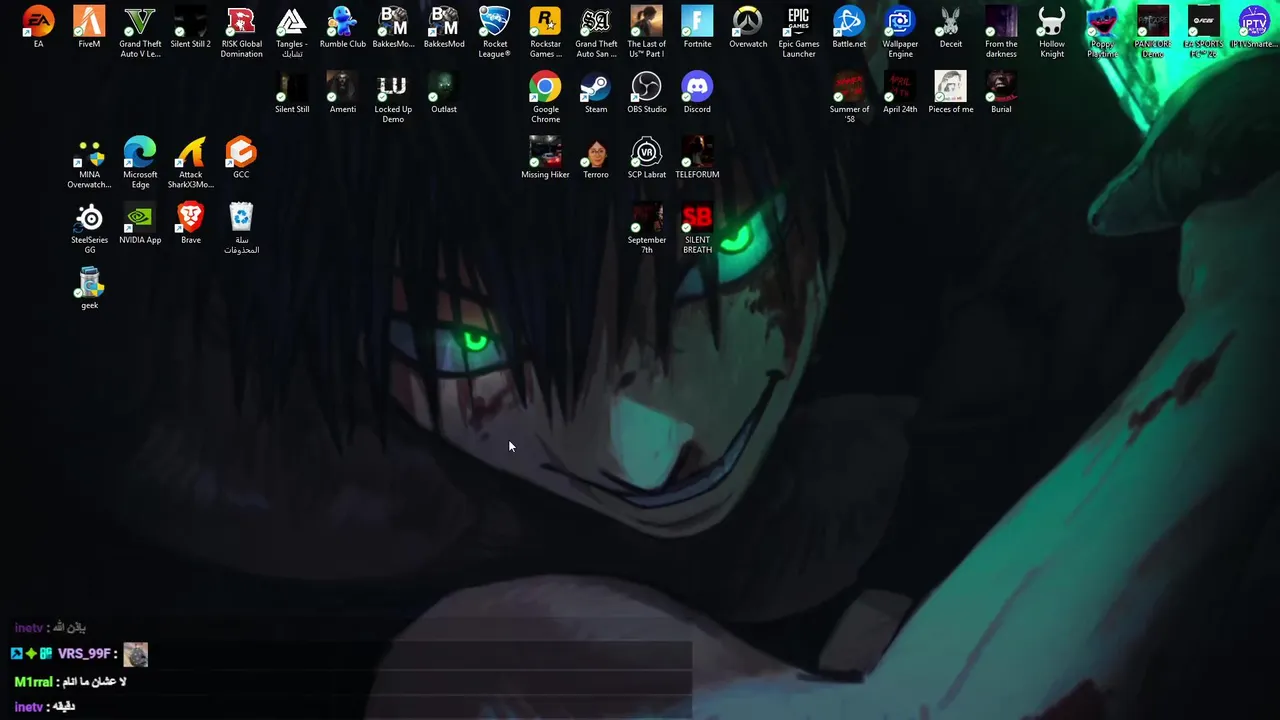Launch Rocket League icon
This screenshot has height=720, width=1280.
click(494, 22)
